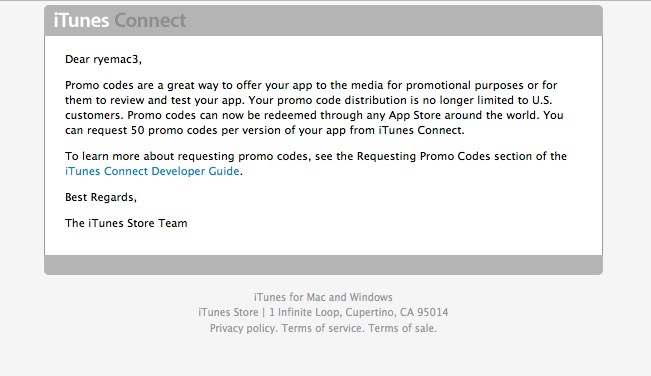
Task: Click 'To learn more about requesting promo codes' line
Action: 316,156
